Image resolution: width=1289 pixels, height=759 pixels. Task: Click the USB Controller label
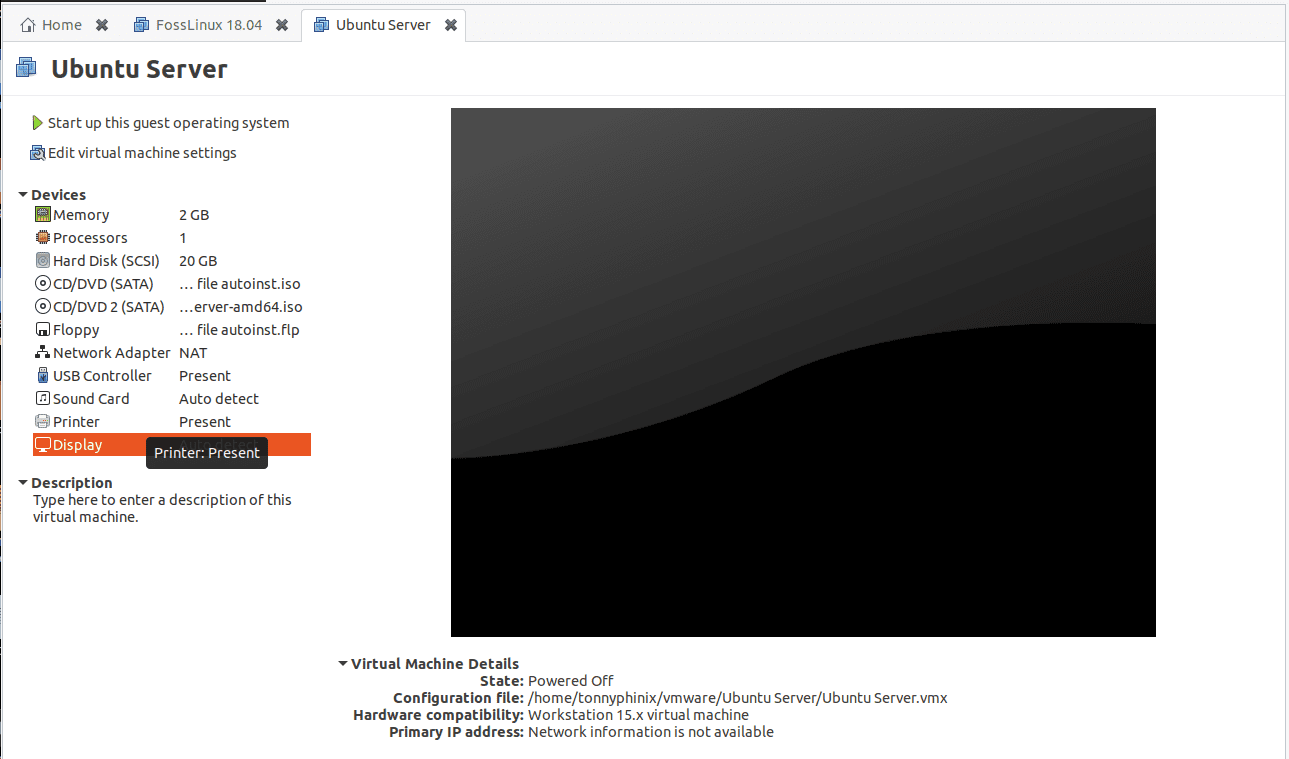pos(102,376)
